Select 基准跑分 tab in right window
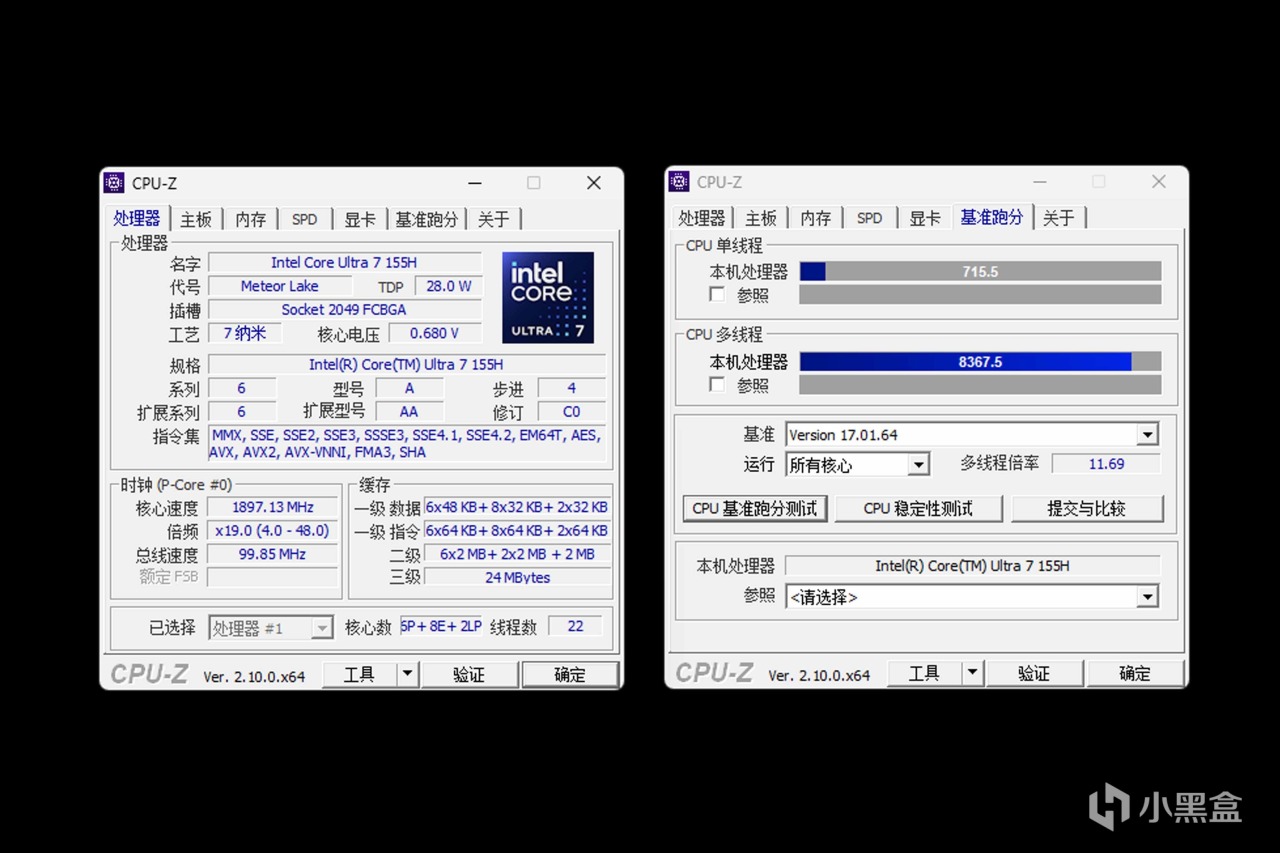Viewport: 1280px width, 853px height. coord(992,217)
